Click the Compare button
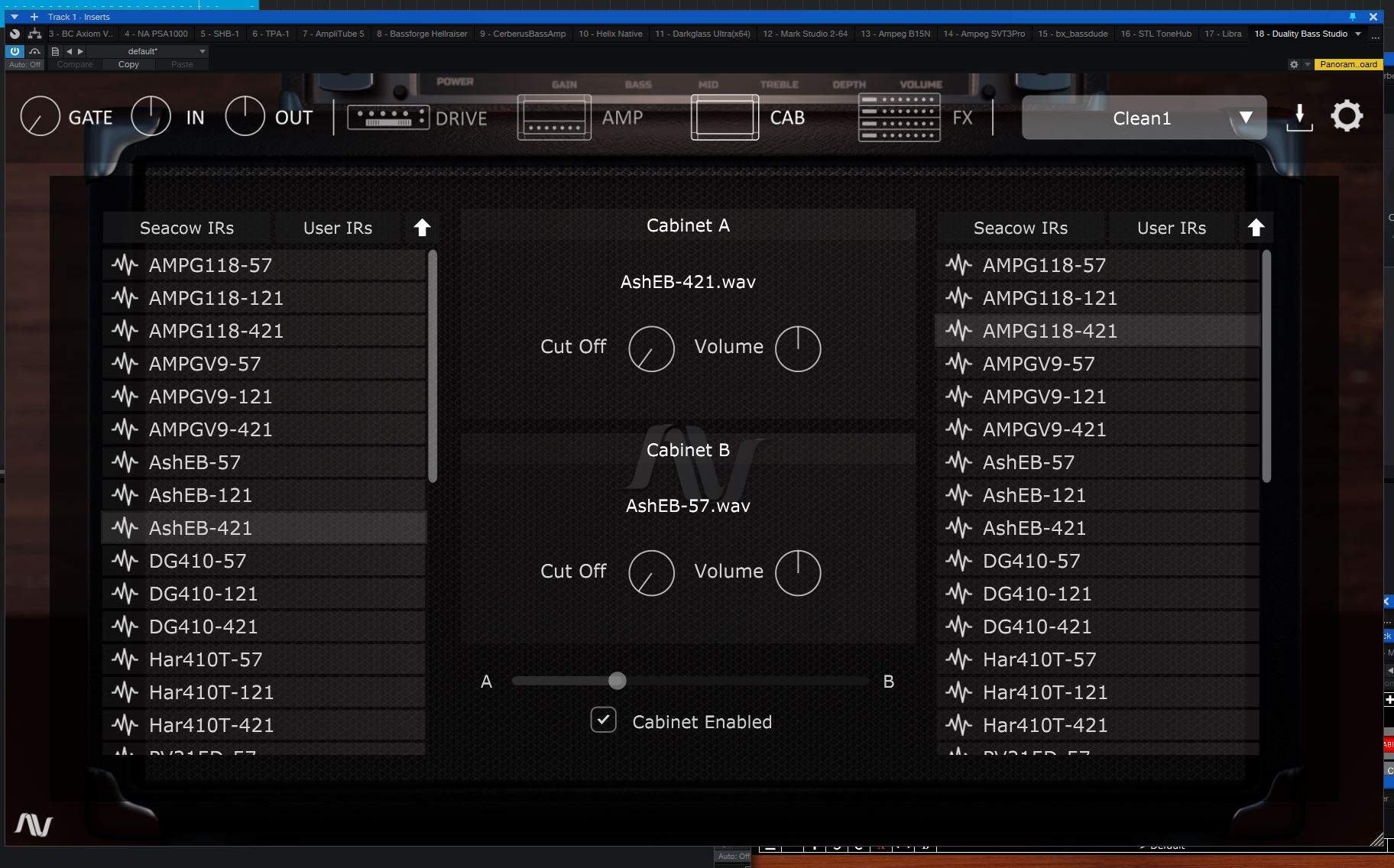This screenshot has width=1394, height=868. [x=75, y=64]
